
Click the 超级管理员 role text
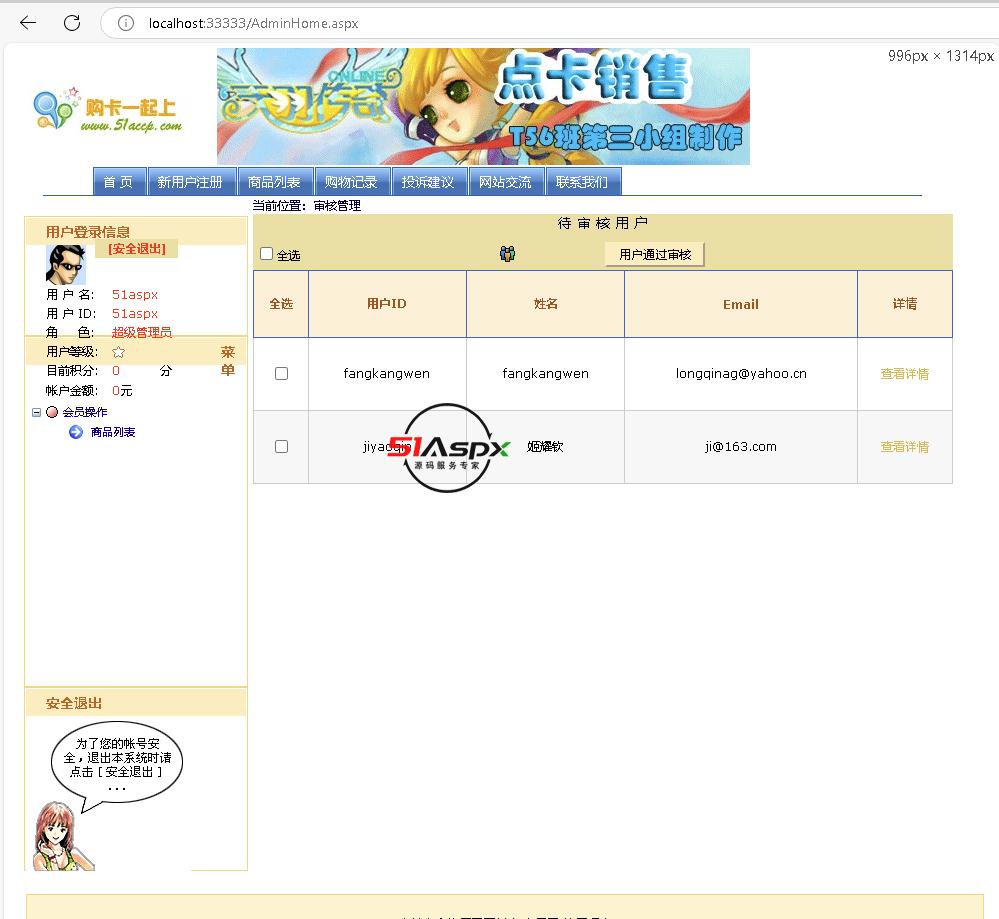click(x=141, y=333)
